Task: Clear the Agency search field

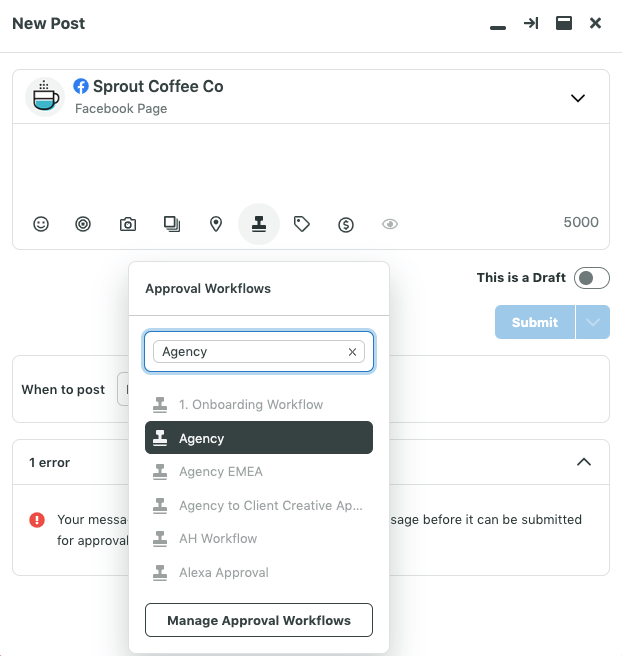Action: pyautogui.click(x=352, y=352)
